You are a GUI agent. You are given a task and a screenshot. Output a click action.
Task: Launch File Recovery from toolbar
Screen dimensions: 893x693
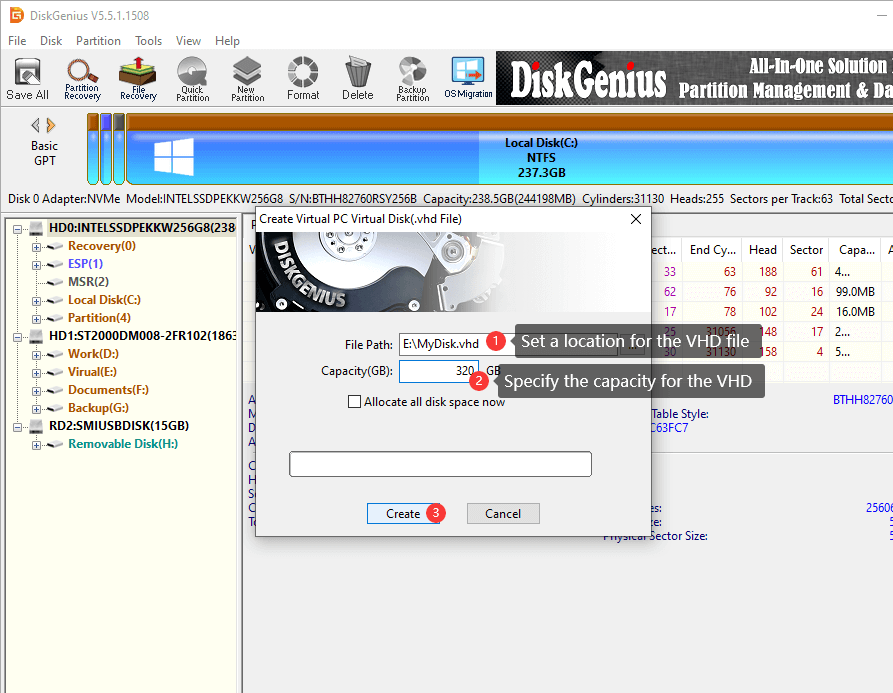(x=138, y=79)
